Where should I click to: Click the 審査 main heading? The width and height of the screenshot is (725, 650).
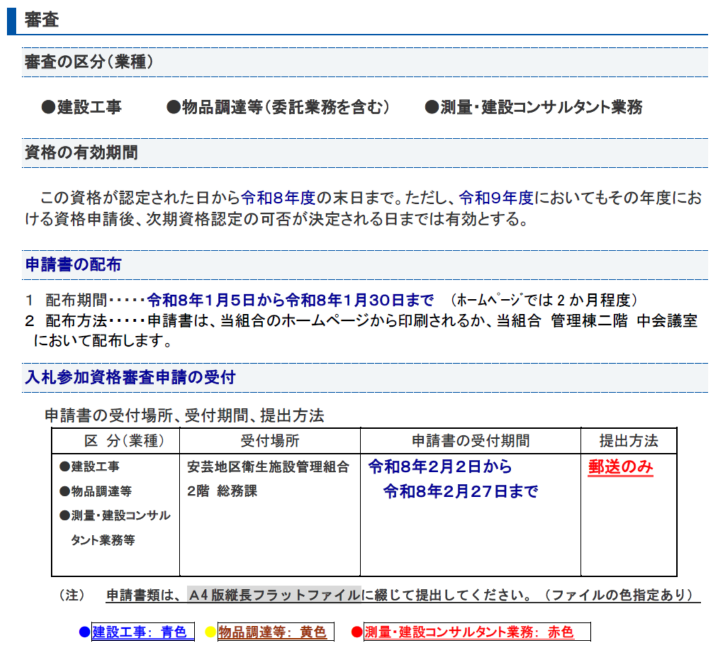click(40, 19)
